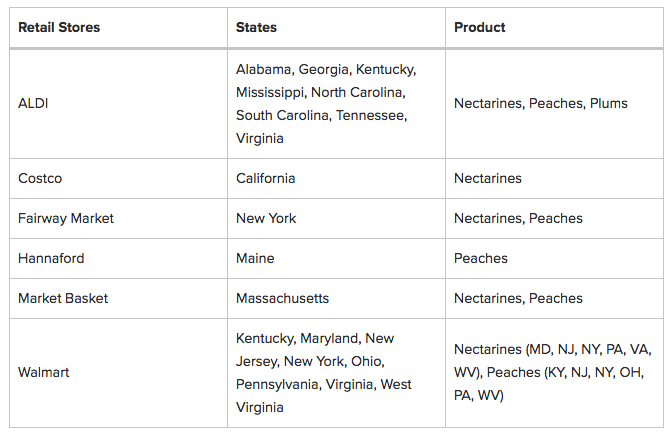Click the Massachusetts state cell
This screenshot has height=434, width=672.
(x=282, y=298)
